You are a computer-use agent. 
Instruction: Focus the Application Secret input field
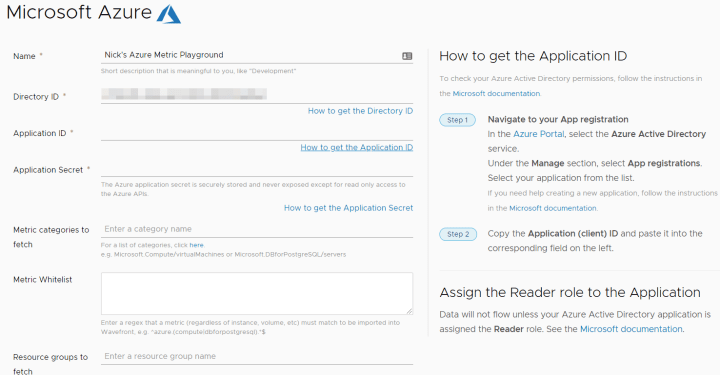click(x=257, y=169)
